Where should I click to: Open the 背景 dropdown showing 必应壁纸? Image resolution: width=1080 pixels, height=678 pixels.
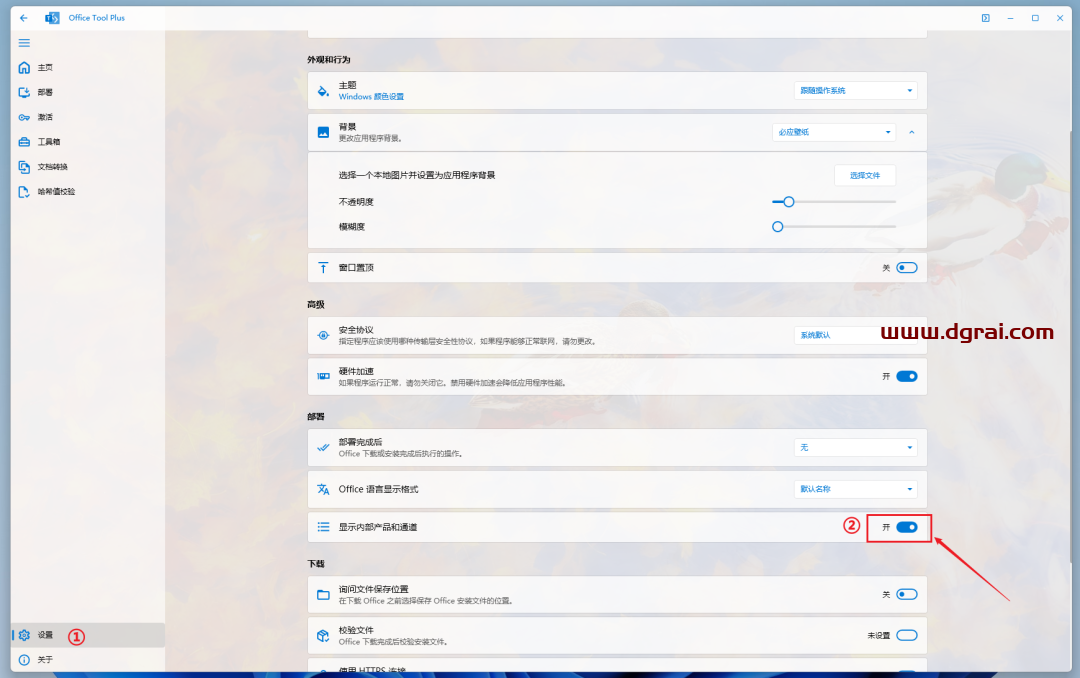(834, 132)
